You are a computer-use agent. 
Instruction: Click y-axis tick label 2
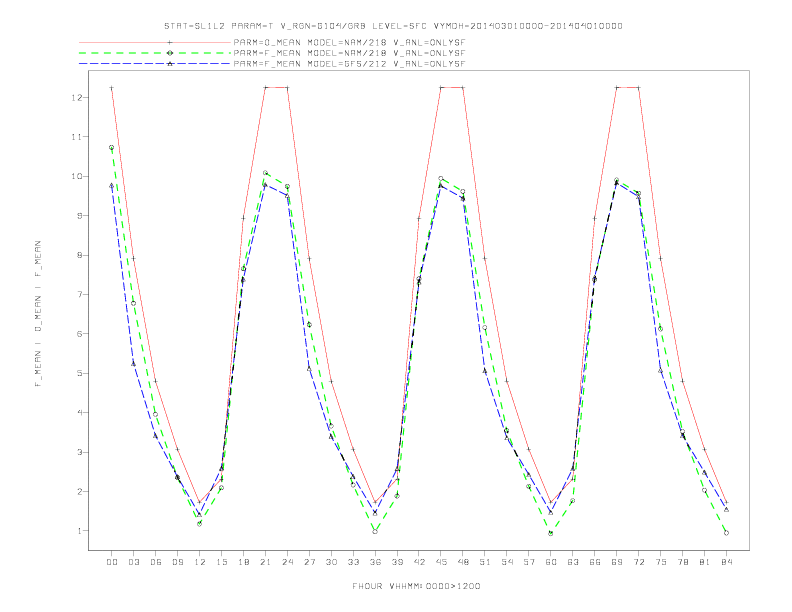[x=80, y=491]
